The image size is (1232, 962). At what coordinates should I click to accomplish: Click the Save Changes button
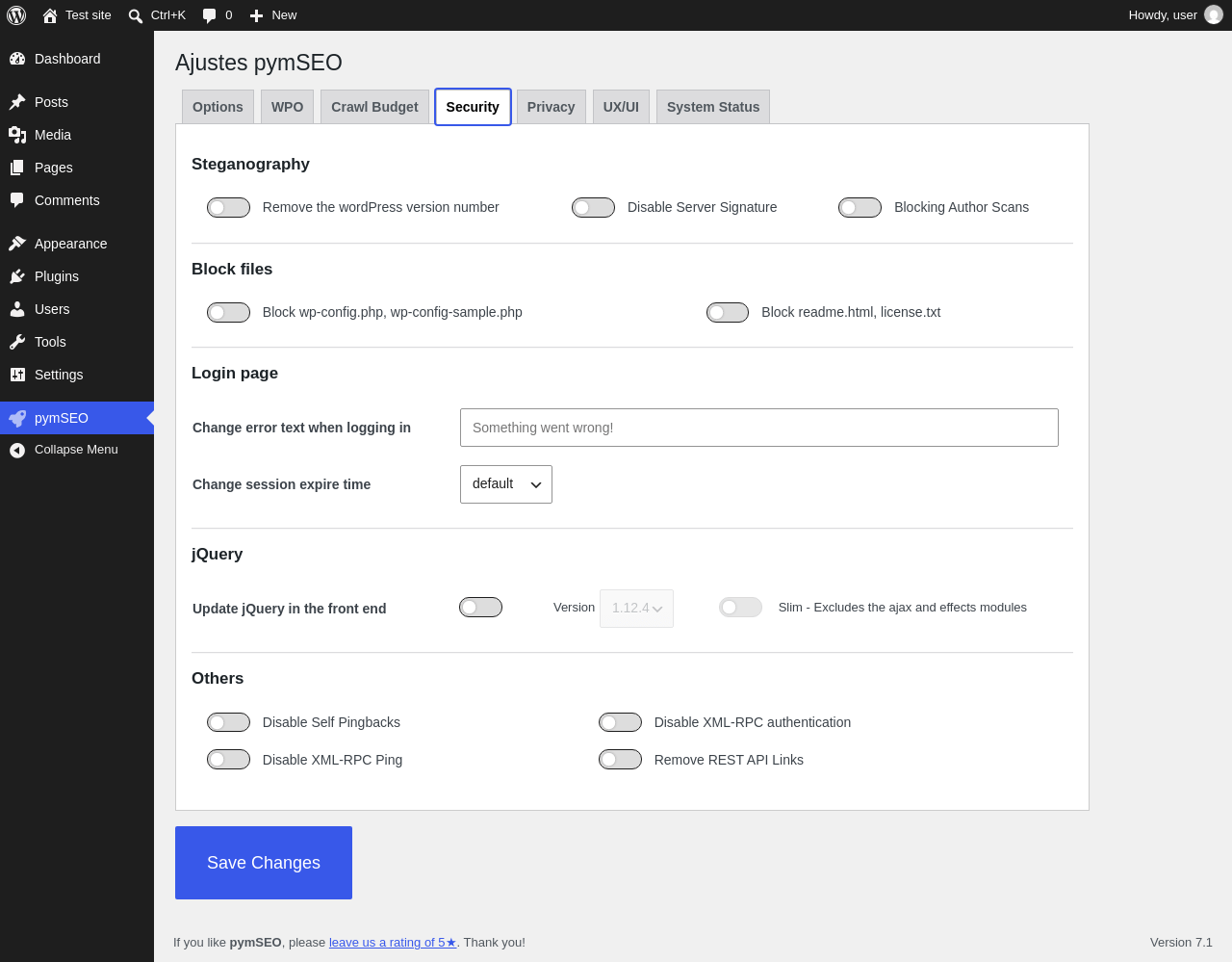(x=264, y=863)
